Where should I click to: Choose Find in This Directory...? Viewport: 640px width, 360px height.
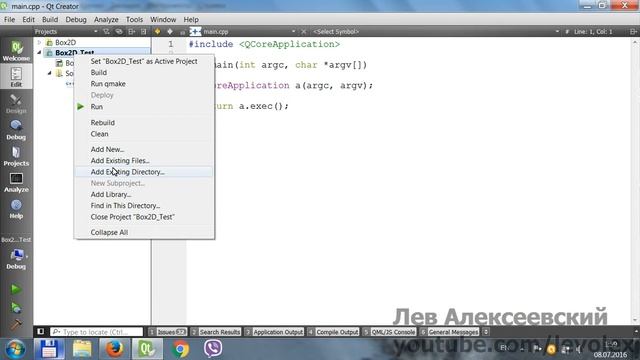coord(144,206)
